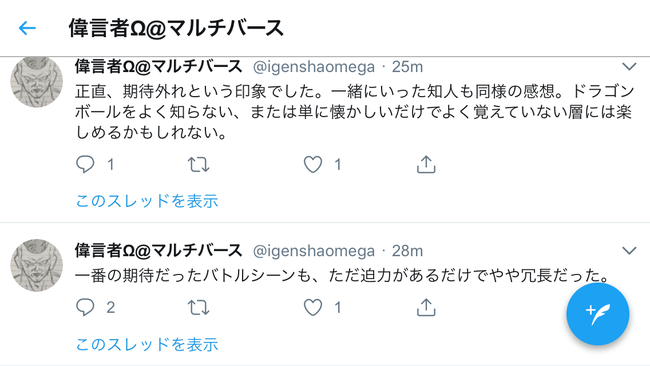Like the 25m tweet
The image size is (650, 366).
(313, 165)
